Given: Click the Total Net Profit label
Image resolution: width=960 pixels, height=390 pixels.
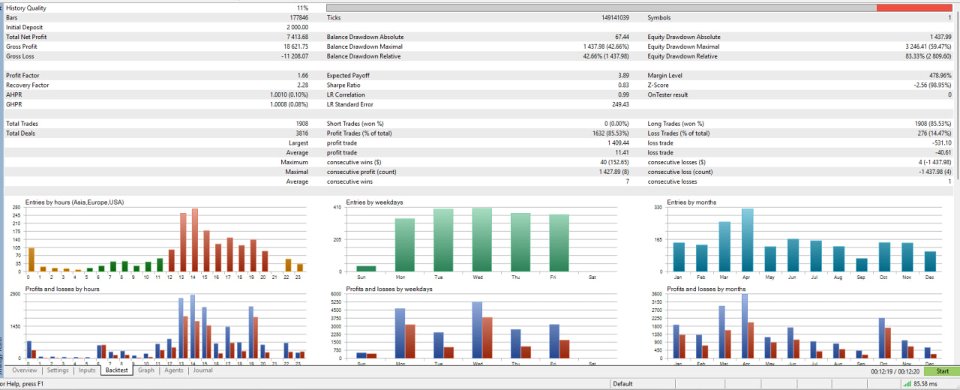Looking at the screenshot, I should click(x=26, y=37).
